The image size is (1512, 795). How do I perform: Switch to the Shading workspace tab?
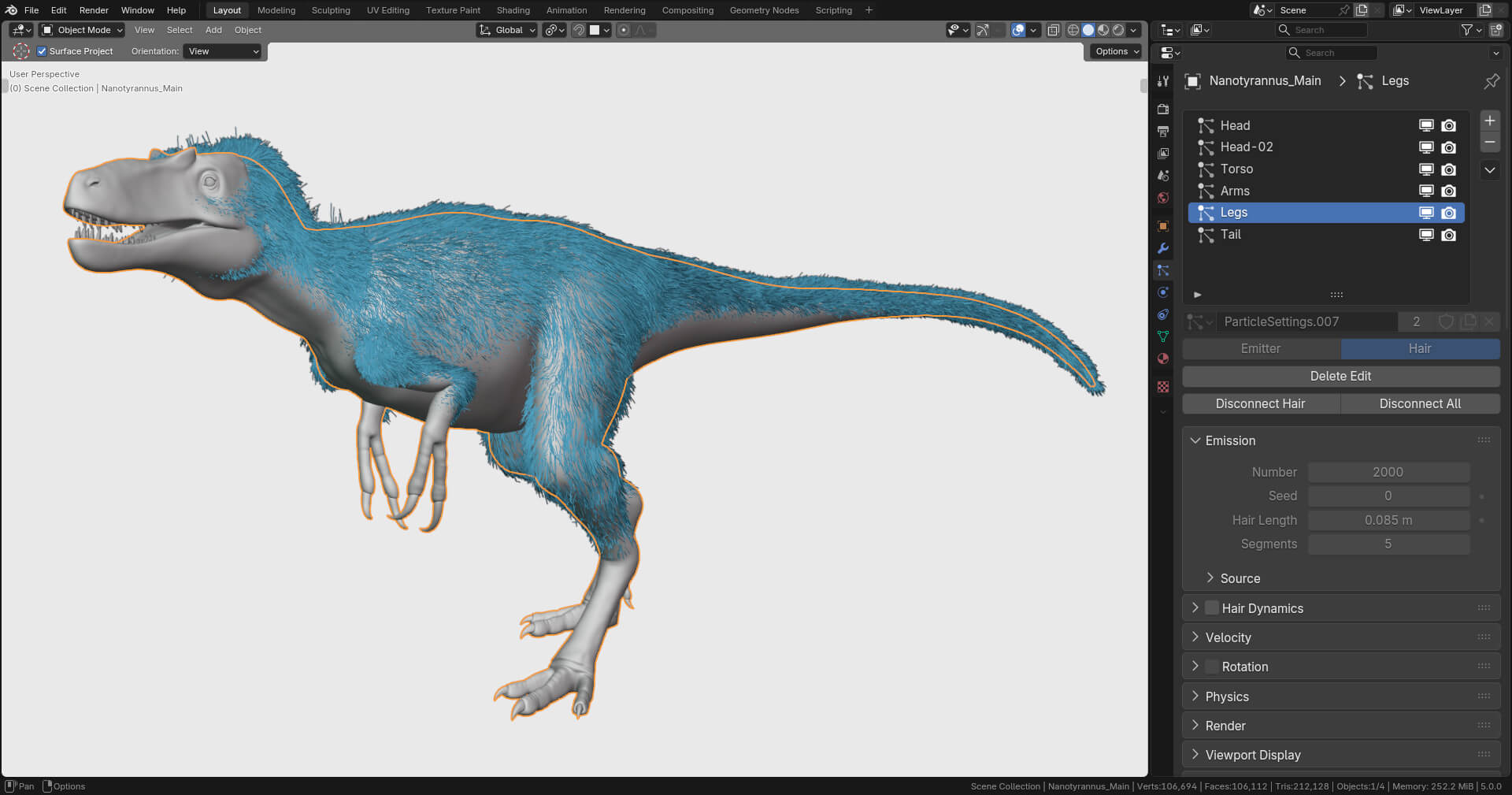[x=513, y=10]
